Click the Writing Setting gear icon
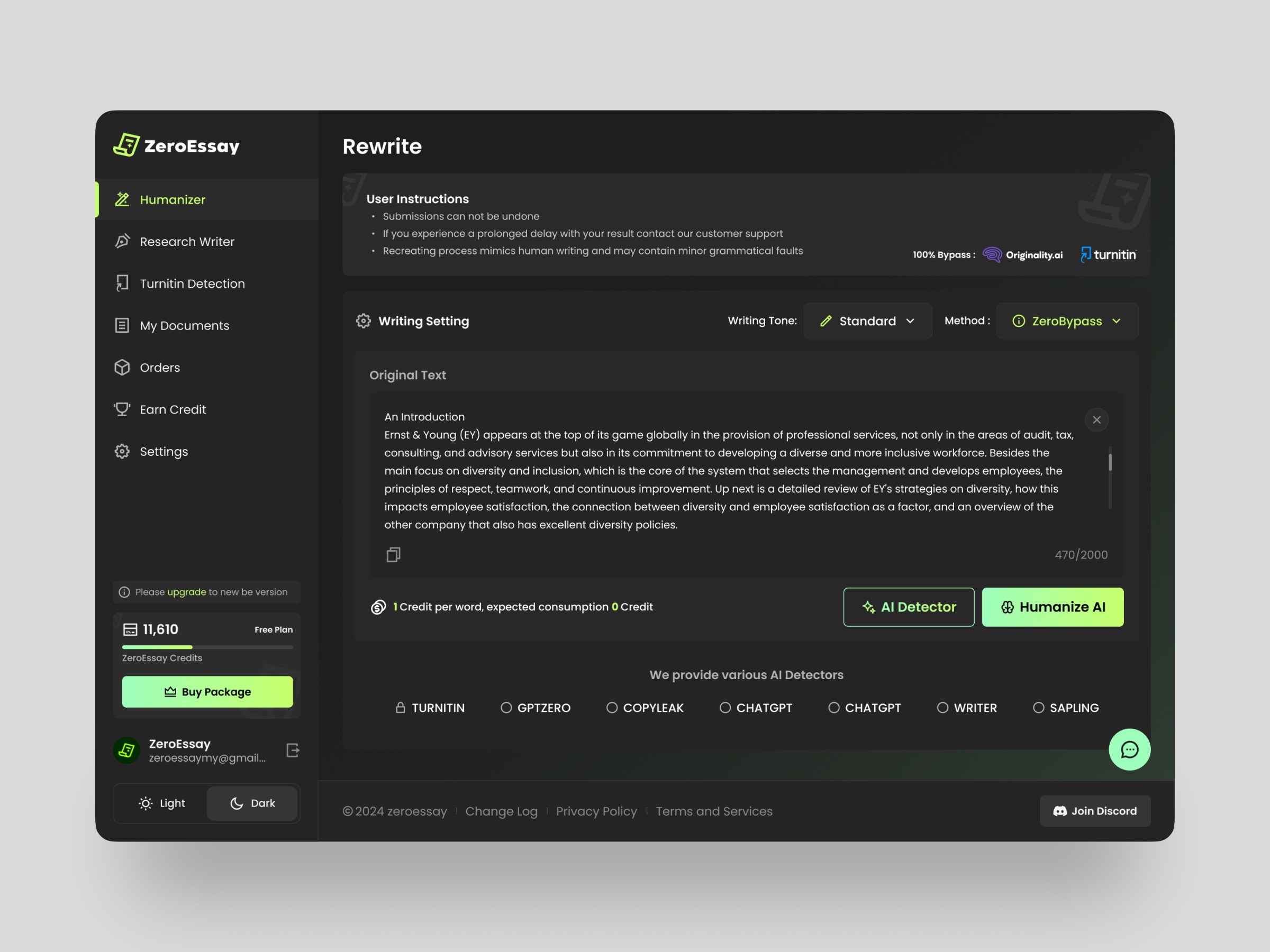The image size is (1270, 952). click(x=364, y=321)
